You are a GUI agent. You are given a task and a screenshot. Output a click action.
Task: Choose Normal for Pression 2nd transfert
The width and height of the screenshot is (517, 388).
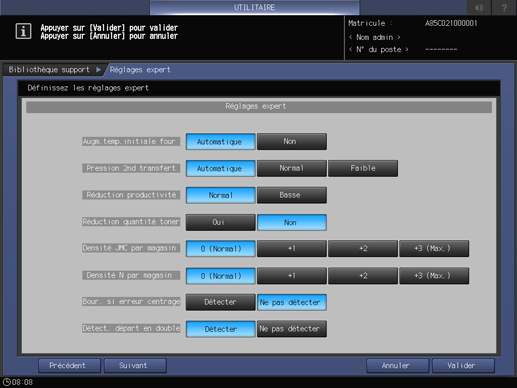[x=292, y=168]
